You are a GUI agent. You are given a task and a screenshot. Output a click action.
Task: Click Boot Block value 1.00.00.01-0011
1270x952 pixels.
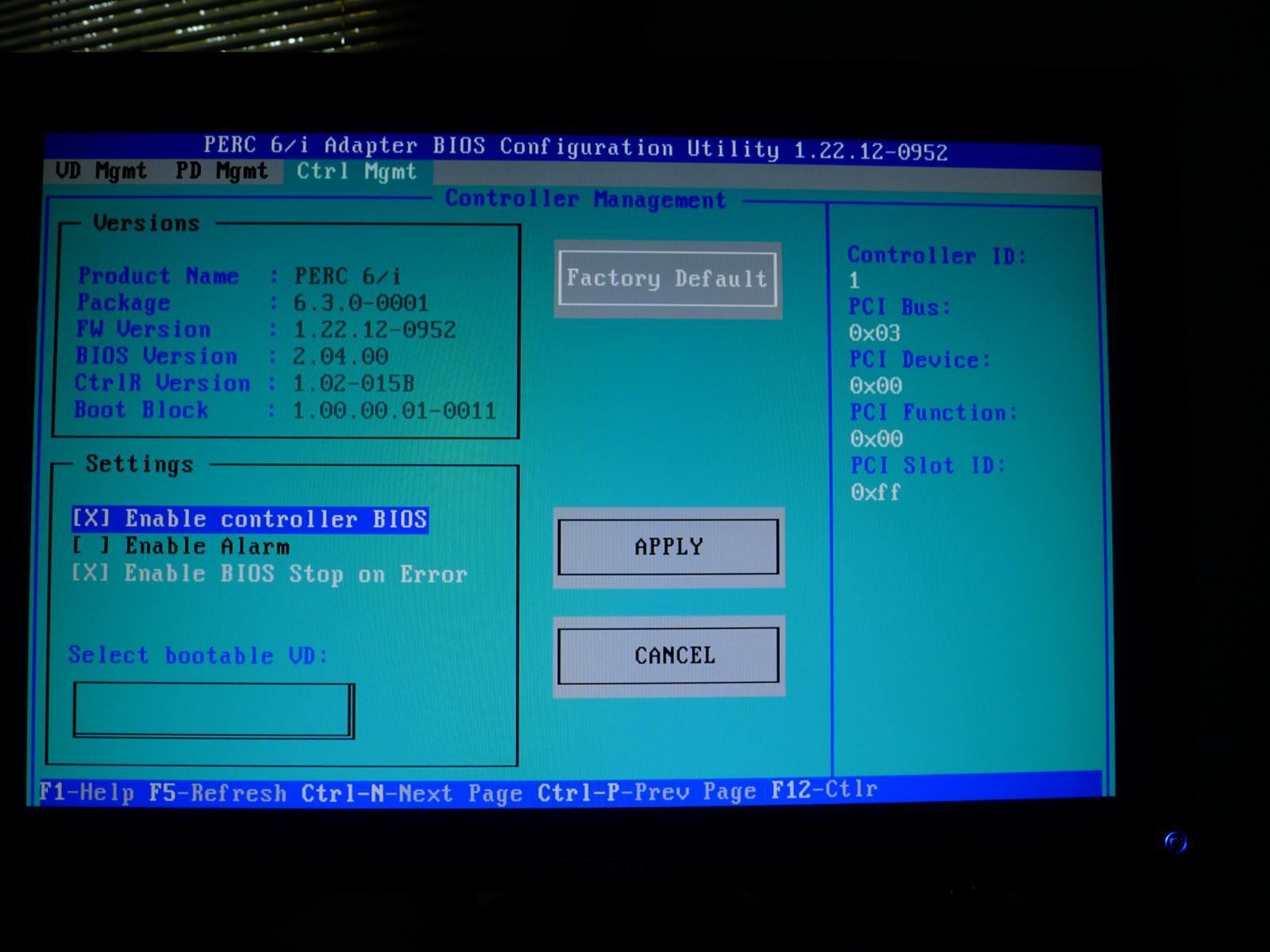tap(394, 411)
